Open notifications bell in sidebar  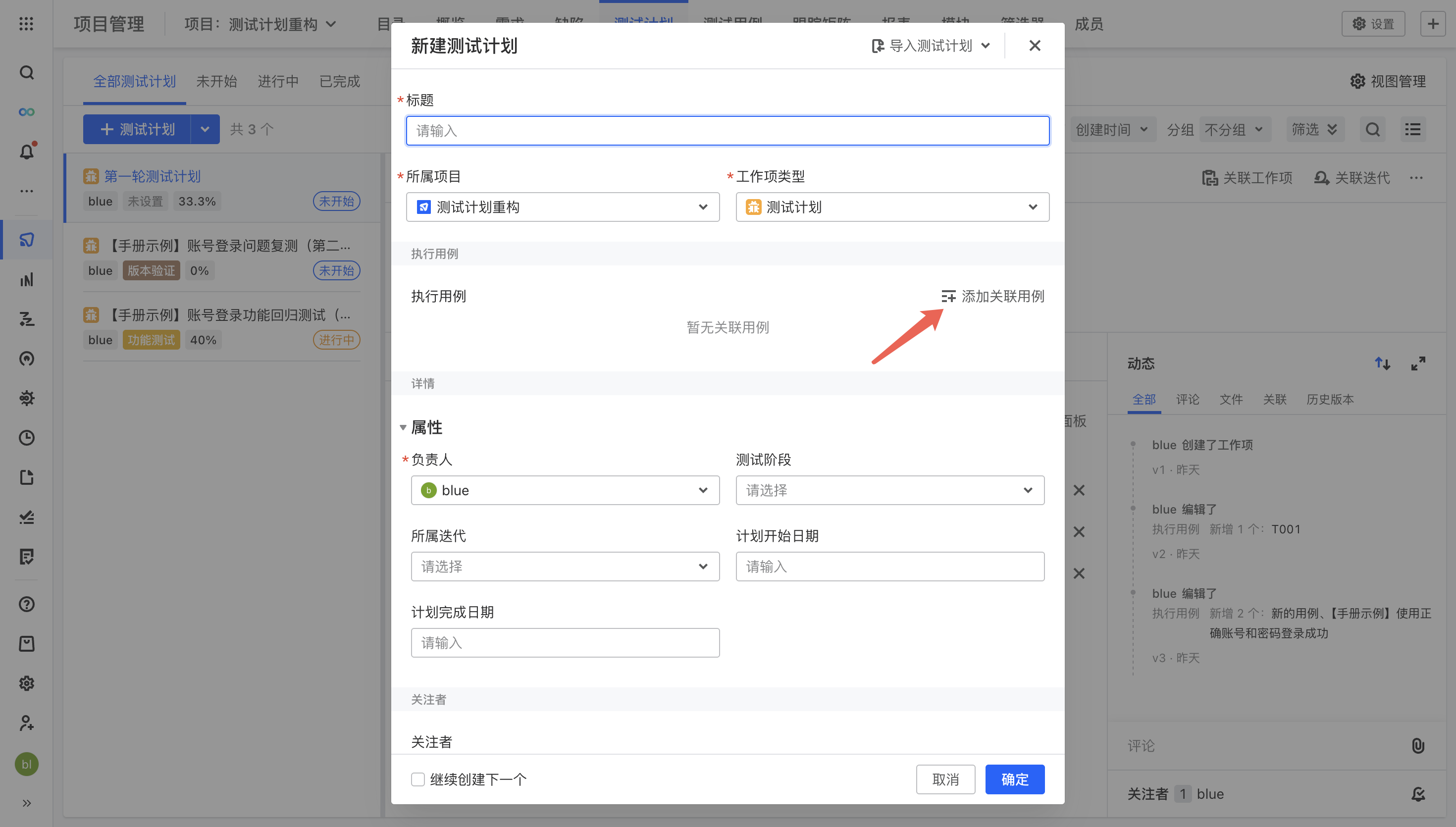[26, 152]
